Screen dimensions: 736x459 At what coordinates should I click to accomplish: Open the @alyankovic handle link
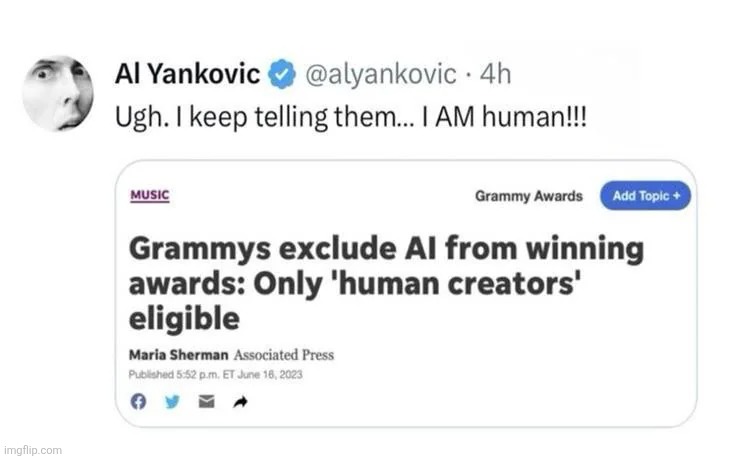pyautogui.click(x=380, y=73)
